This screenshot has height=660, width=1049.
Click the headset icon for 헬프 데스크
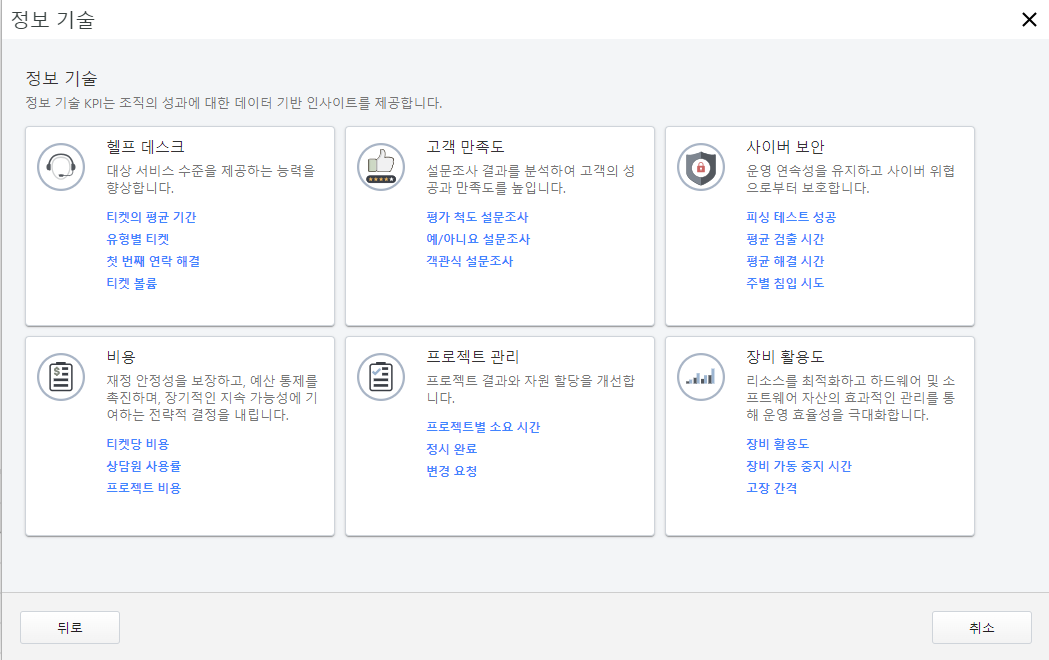coord(61,167)
